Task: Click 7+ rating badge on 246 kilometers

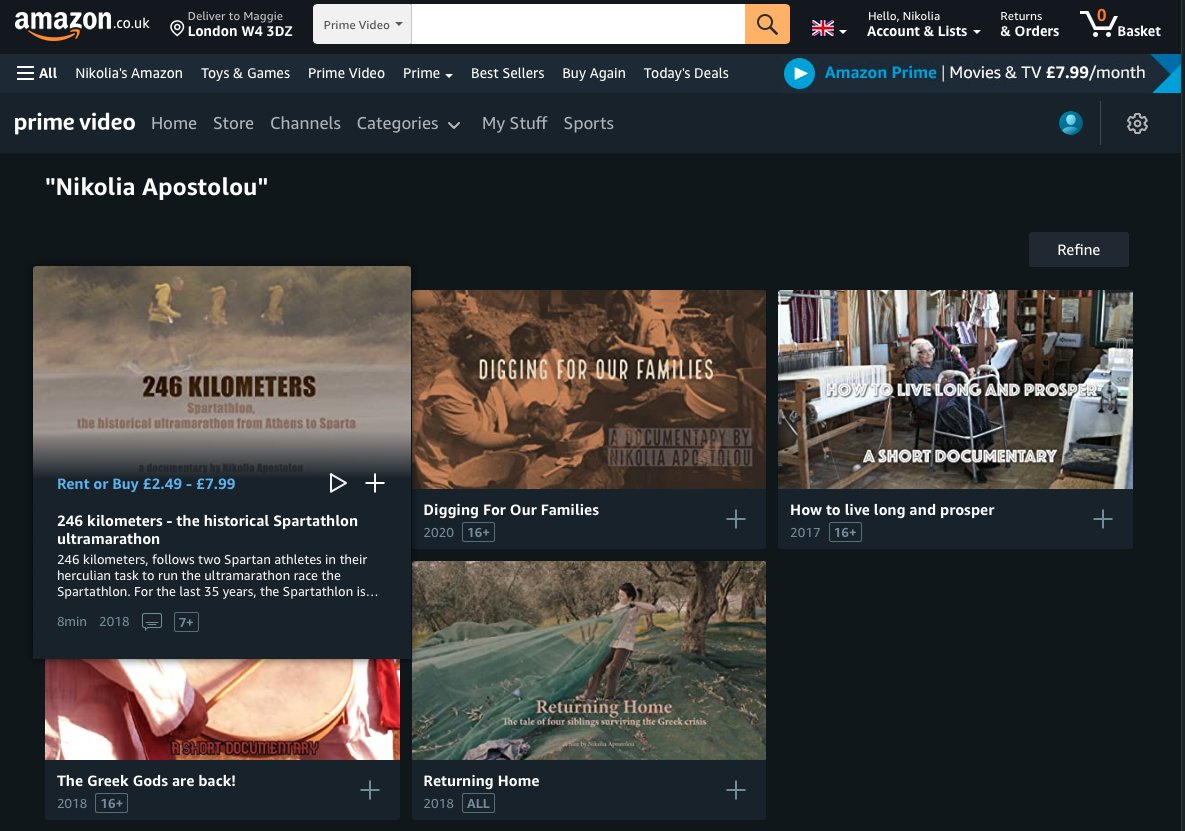Action: tap(186, 622)
